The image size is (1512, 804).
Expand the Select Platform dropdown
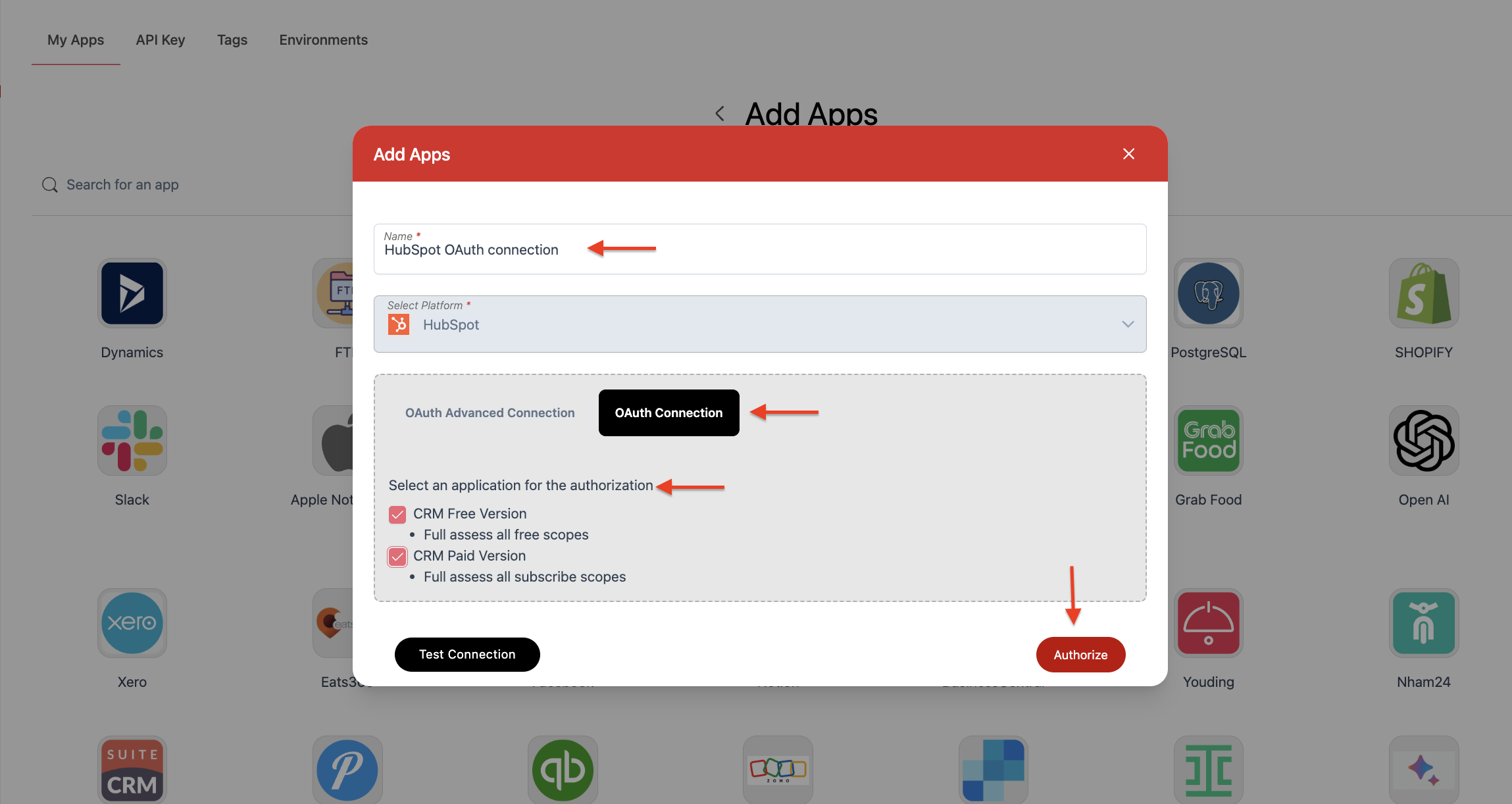[1128, 323]
